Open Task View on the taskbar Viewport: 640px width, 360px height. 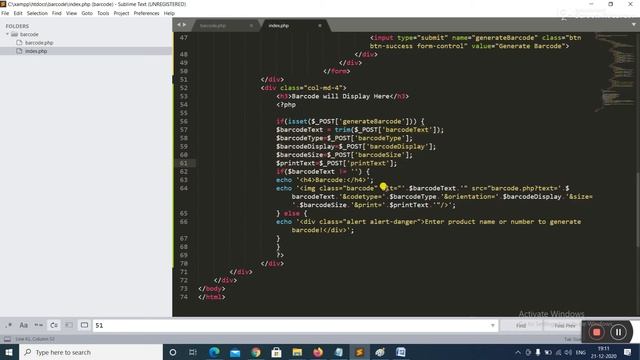tap(193, 352)
